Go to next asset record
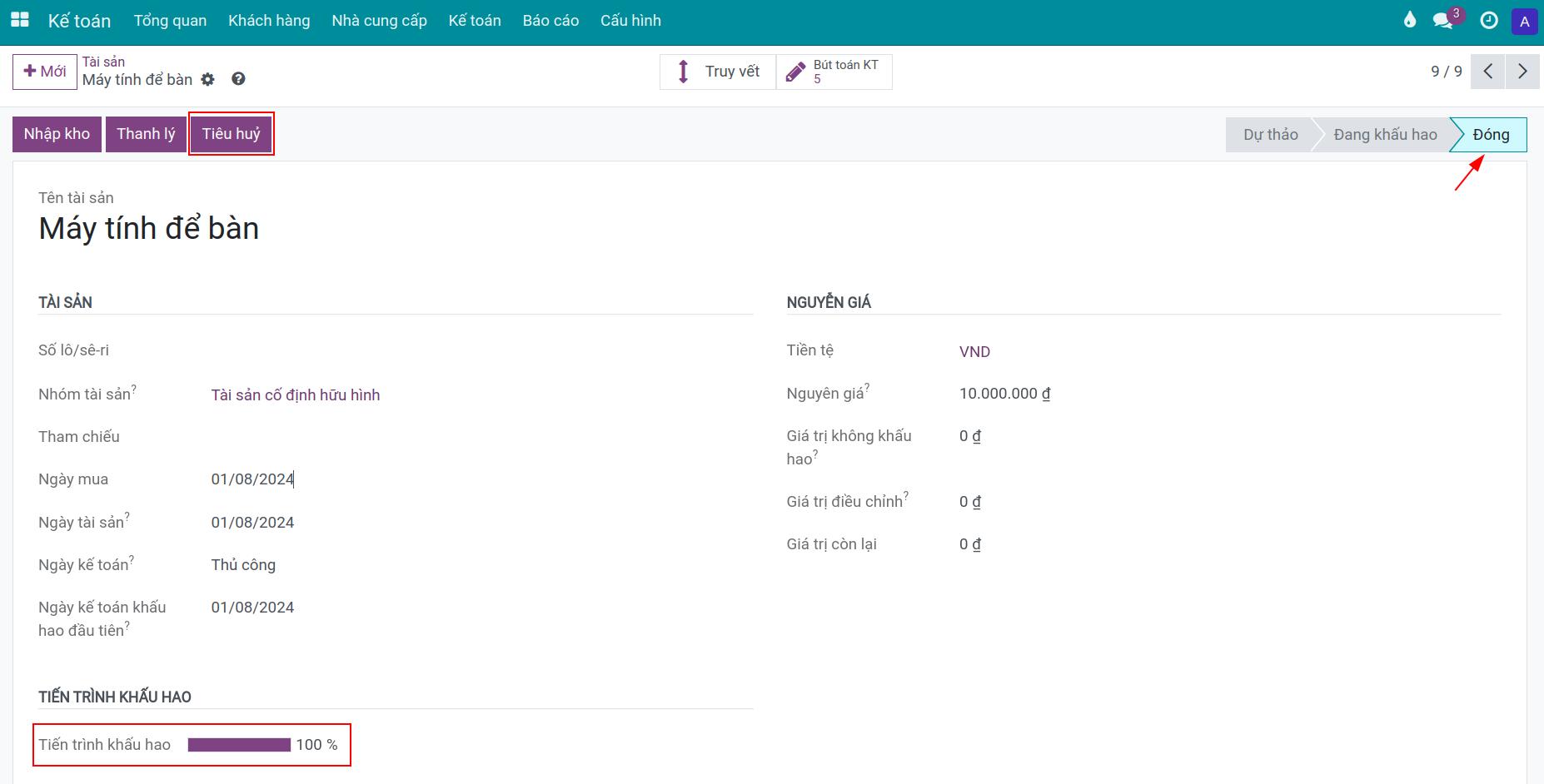The image size is (1544, 784). point(1522,72)
